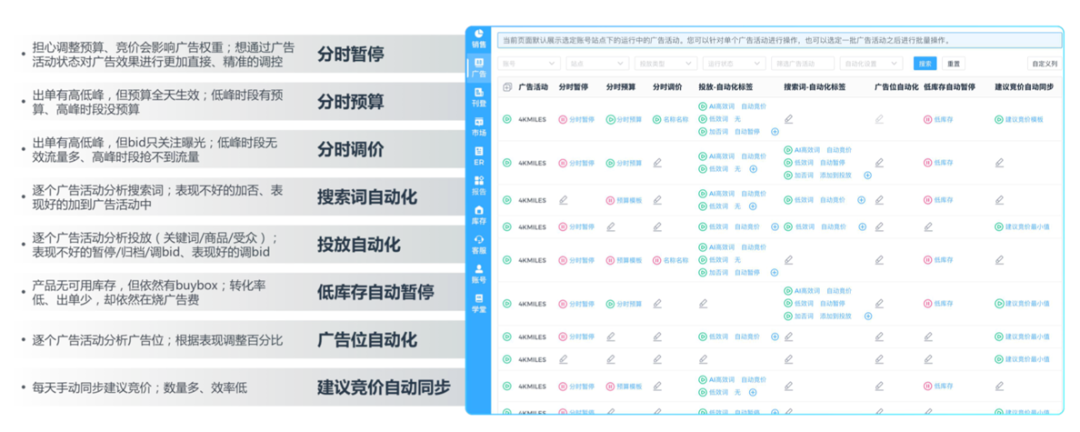Open the 账号 filter dropdown

click(x=529, y=63)
